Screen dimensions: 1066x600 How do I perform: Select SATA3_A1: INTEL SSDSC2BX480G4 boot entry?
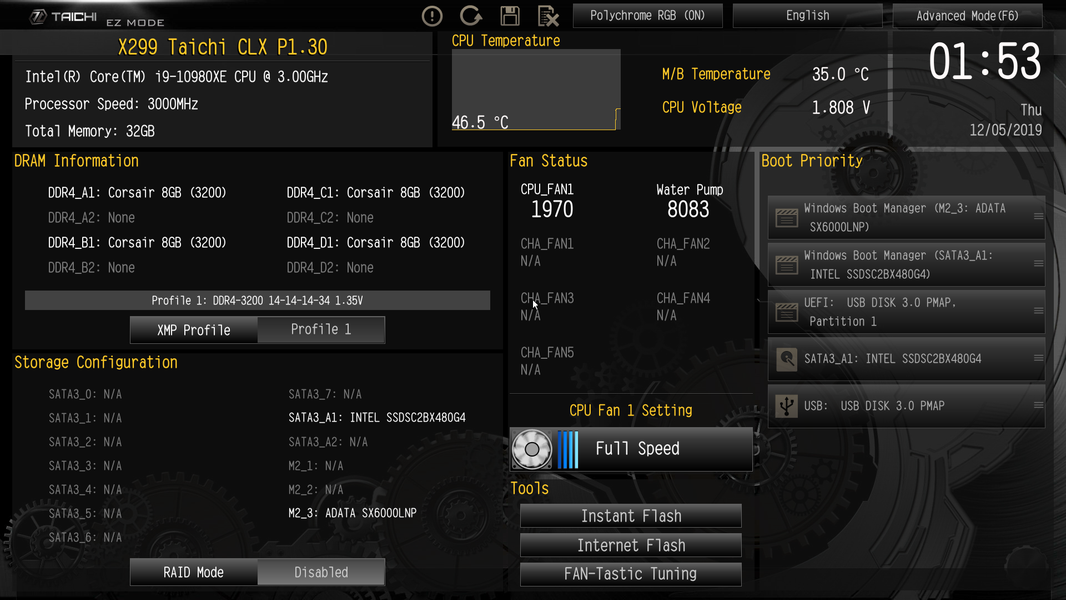[906, 359]
